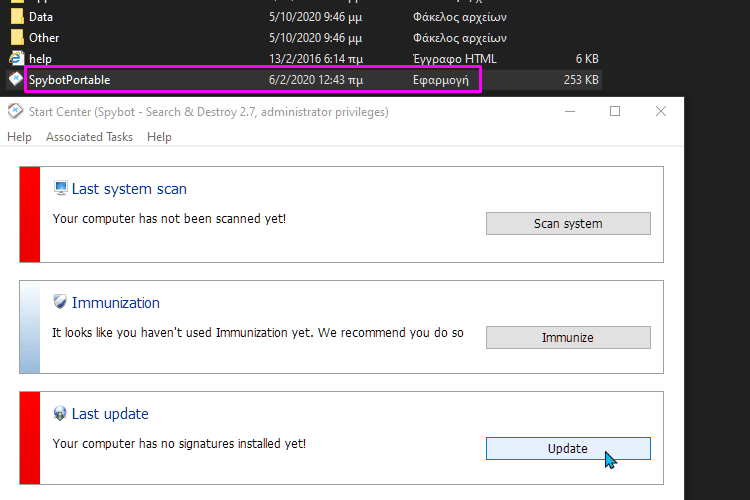This screenshot has width=750, height=500.
Task: Click the Spybot logo in title bar
Action: click(x=15, y=112)
